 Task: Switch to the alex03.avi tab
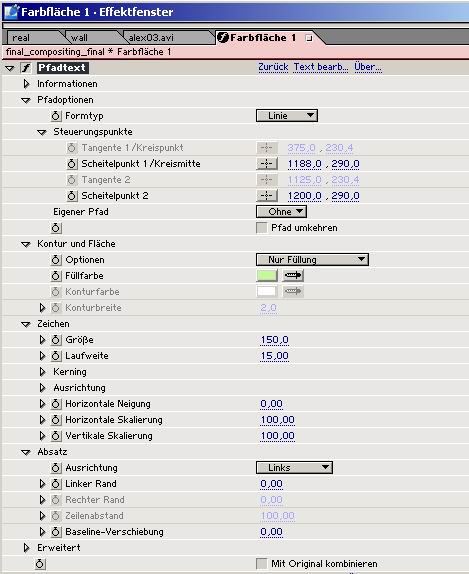click(151, 38)
